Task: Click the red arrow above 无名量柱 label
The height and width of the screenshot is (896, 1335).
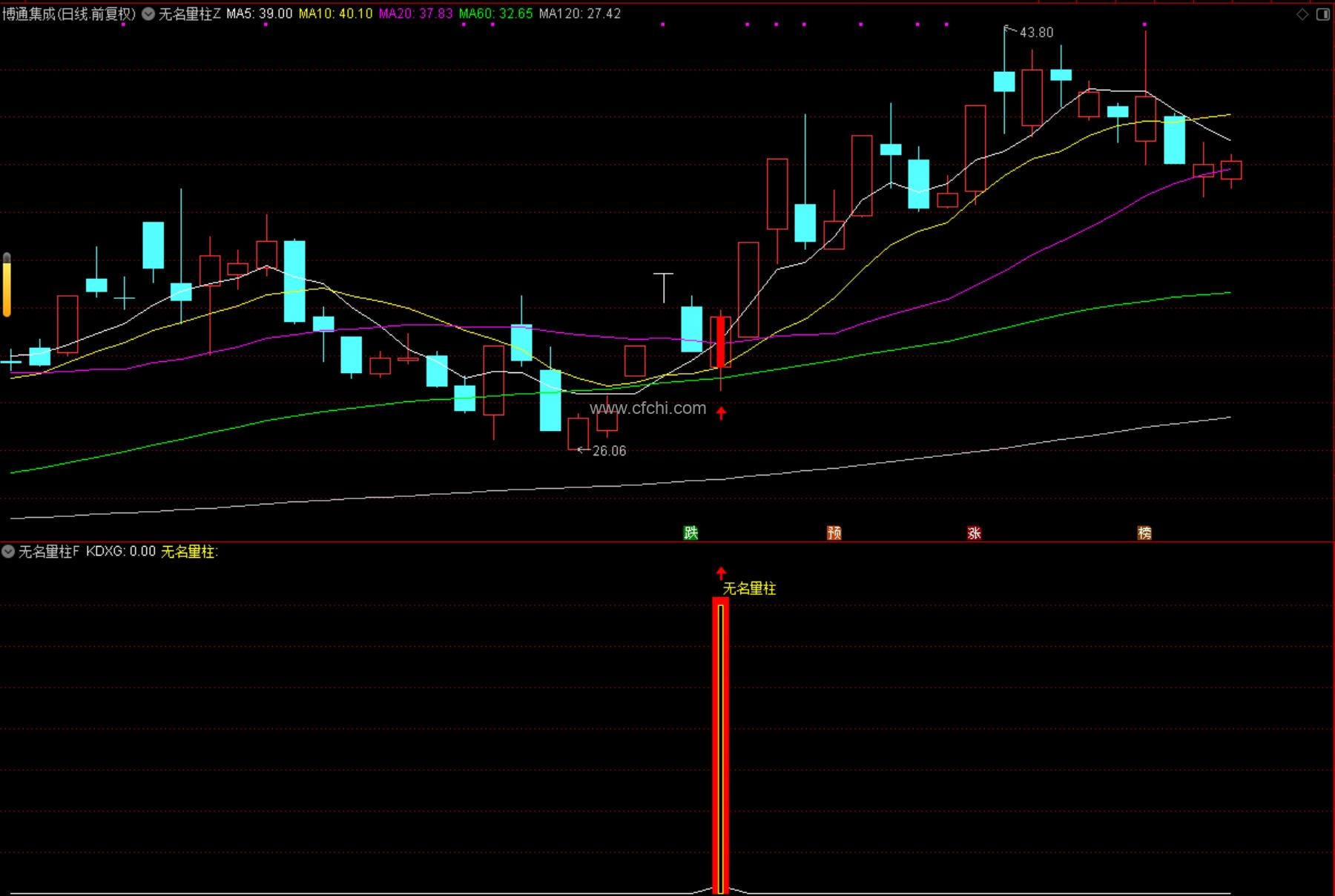Action: 721,573
